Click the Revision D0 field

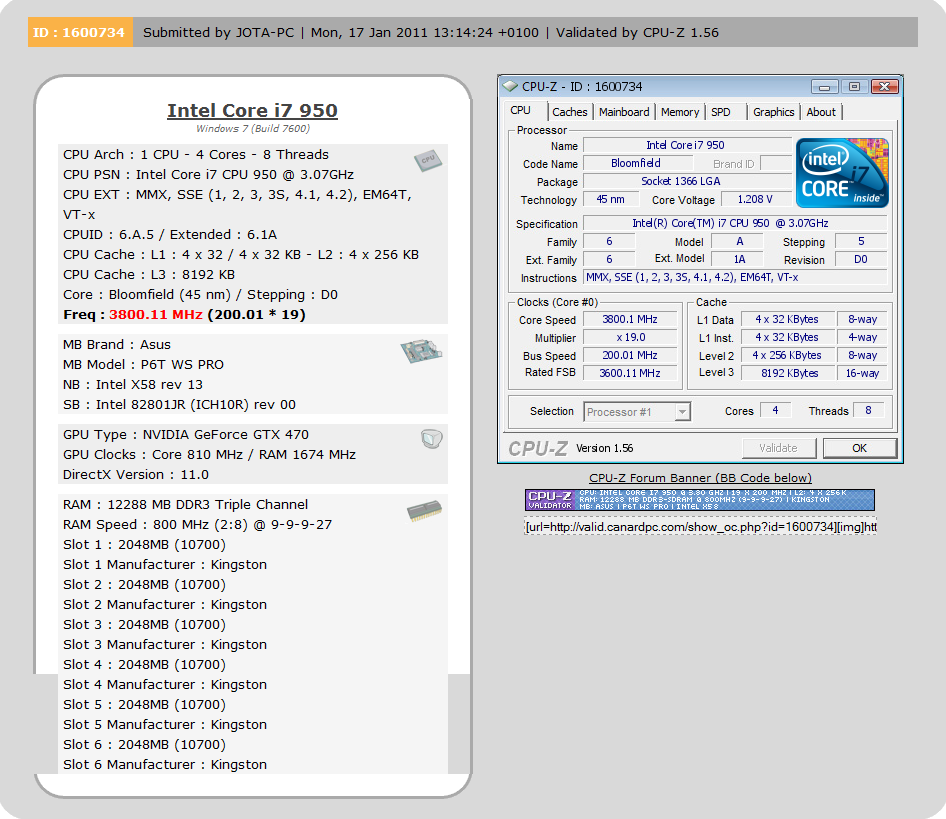[x=861, y=260]
